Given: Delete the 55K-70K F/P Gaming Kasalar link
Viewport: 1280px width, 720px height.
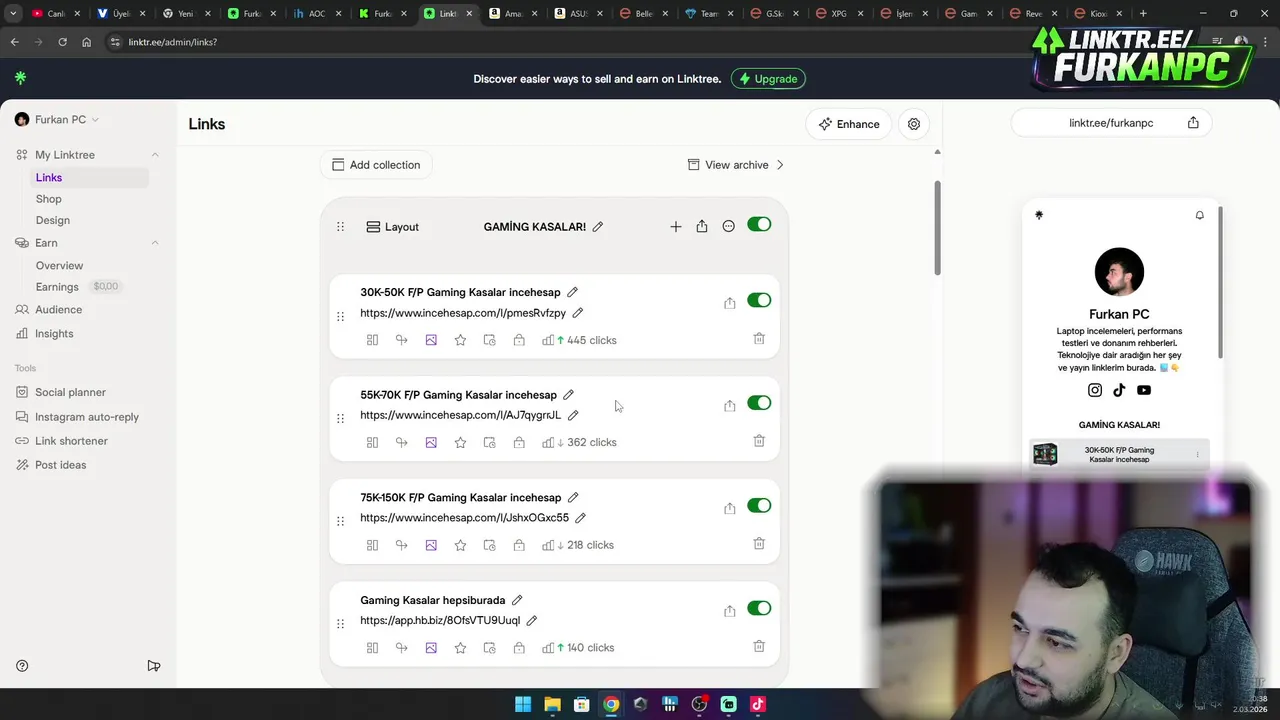Looking at the screenshot, I should [x=759, y=441].
